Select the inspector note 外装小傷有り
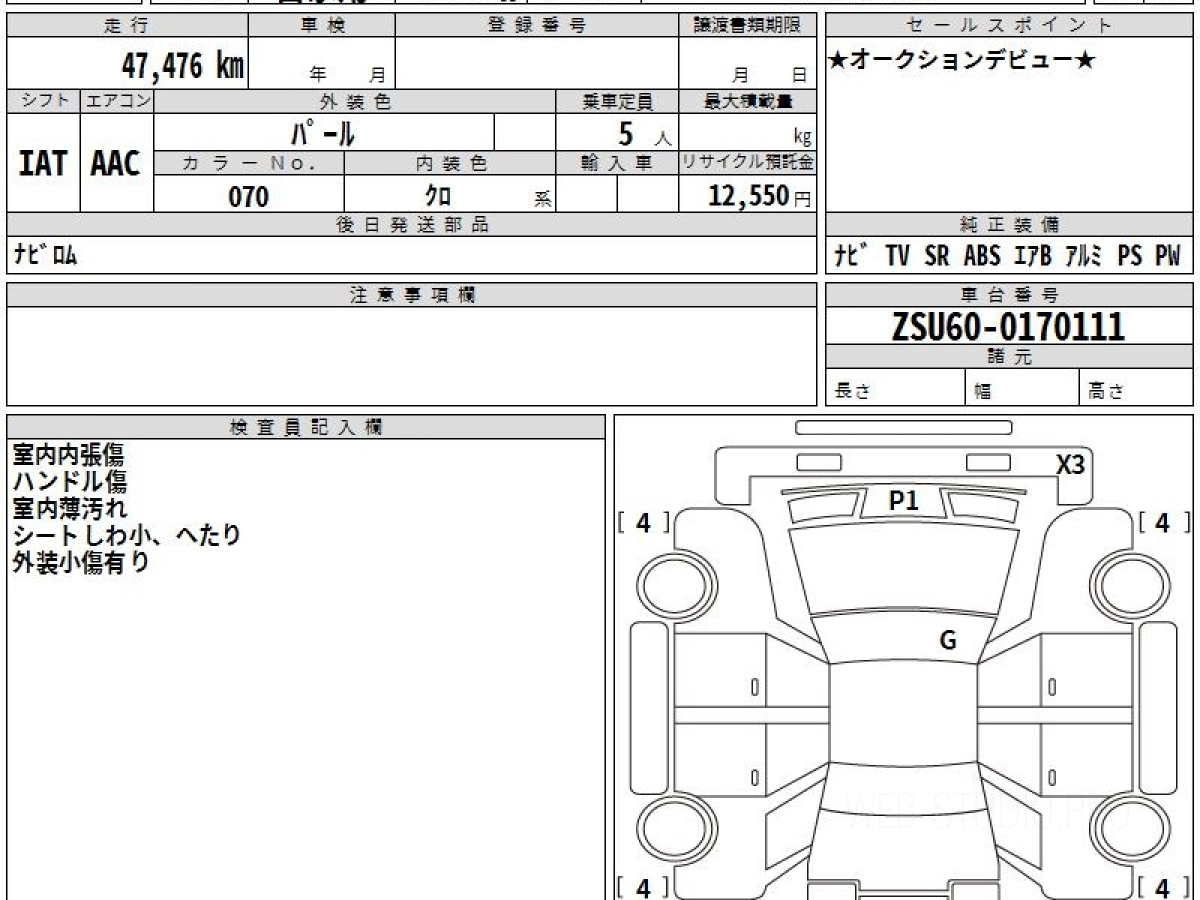 pos(81,563)
